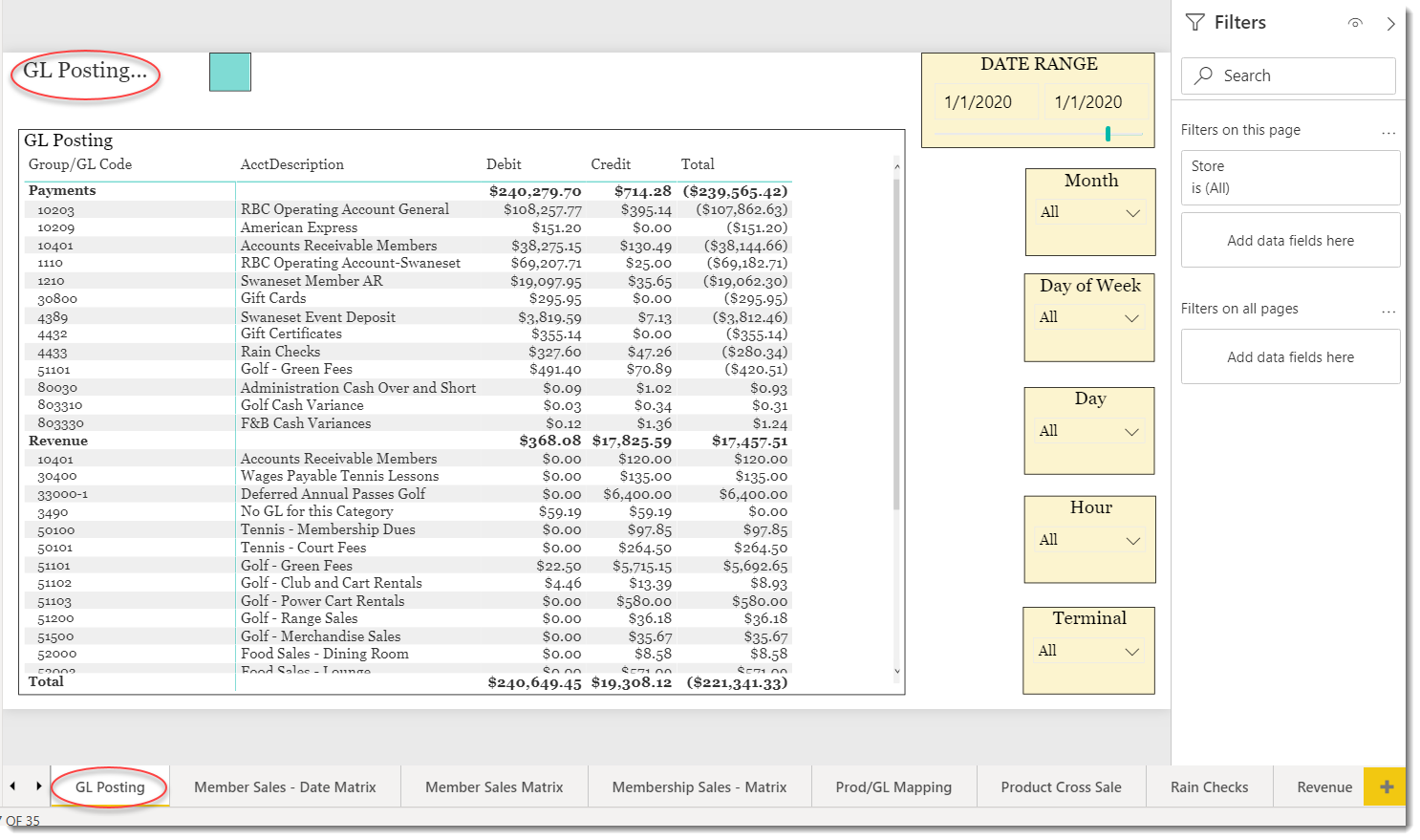This screenshot has height=840, width=1420.
Task: Click the Gift Certificates cell
Action: (x=291, y=334)
